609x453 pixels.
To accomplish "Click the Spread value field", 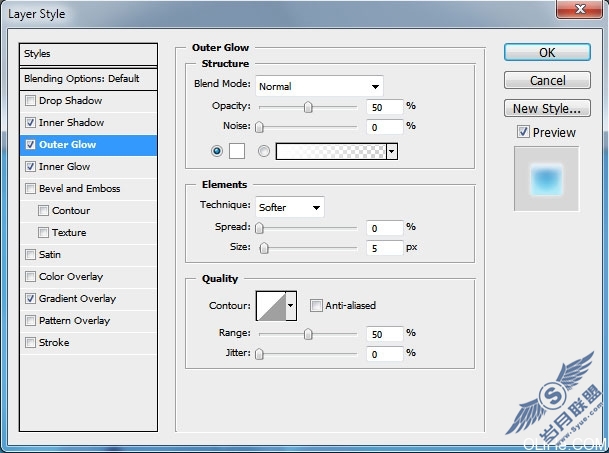I will (x=385, y=228).
